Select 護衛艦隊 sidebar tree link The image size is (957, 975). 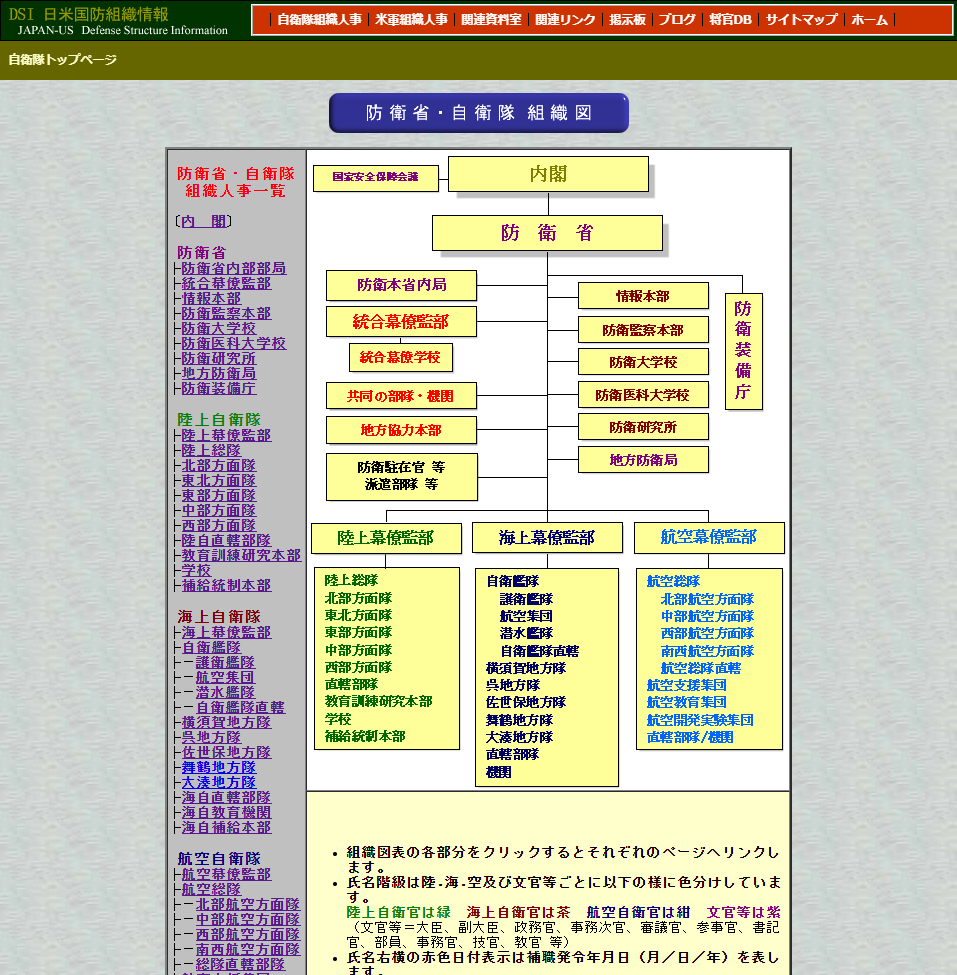point(225,662)
